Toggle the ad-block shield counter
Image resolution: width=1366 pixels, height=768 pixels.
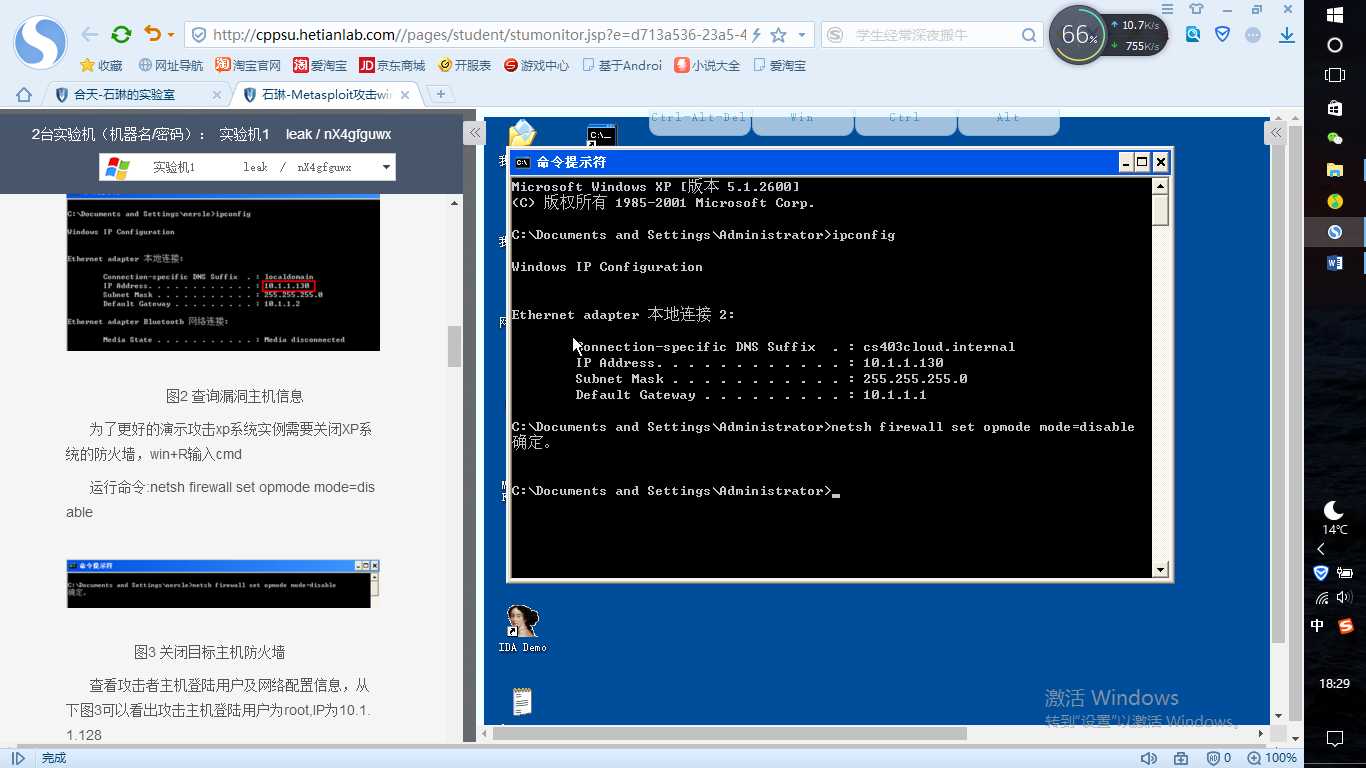(1218, 758)
